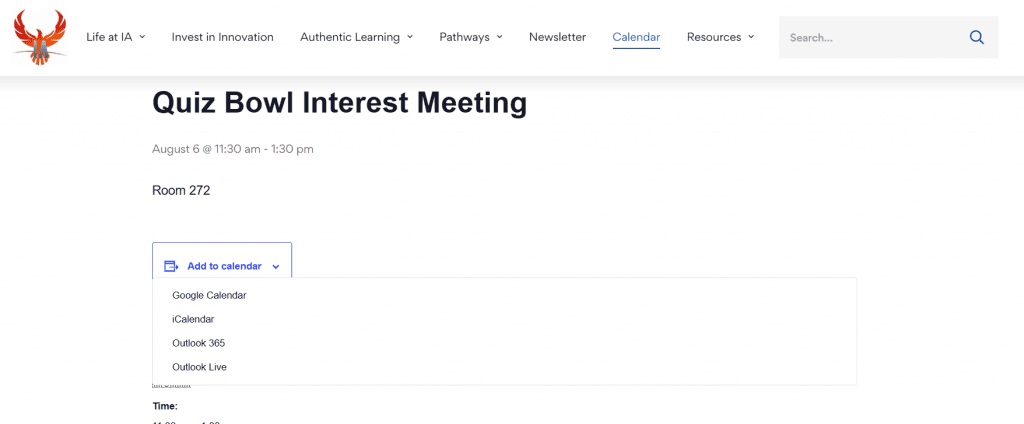Go to the Calendar nav item
The image size is (1024, 424).
(x=636, y=37)
